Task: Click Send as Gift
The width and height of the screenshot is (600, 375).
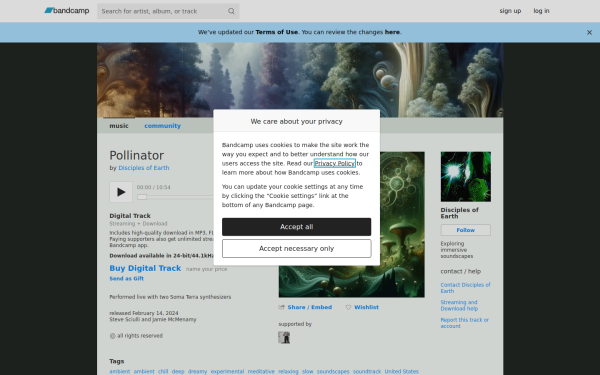Action: pyautogui.click(x=127, y=279)
